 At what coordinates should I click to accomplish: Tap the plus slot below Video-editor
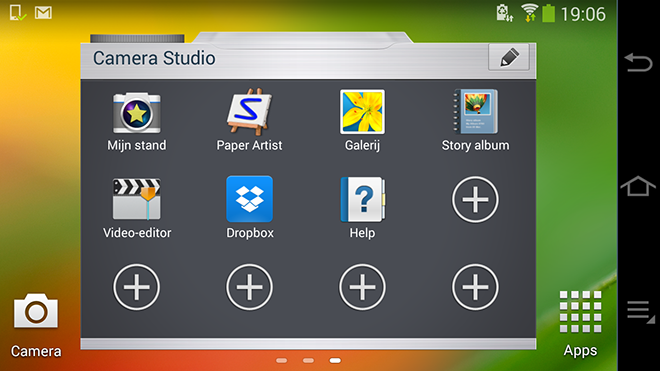(136, 287)
